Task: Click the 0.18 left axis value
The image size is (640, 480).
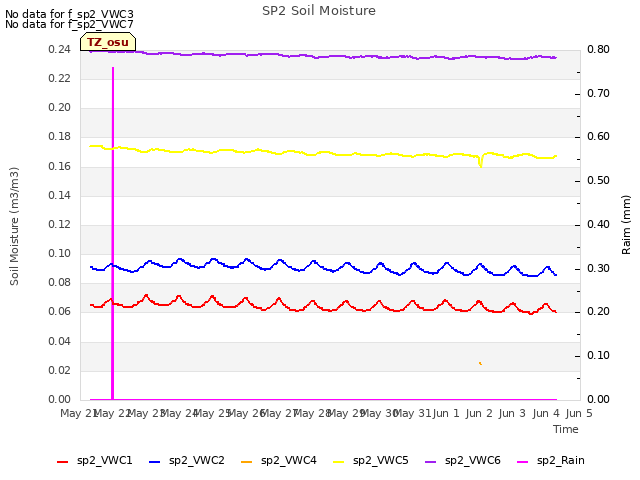Action: [60, 137]
